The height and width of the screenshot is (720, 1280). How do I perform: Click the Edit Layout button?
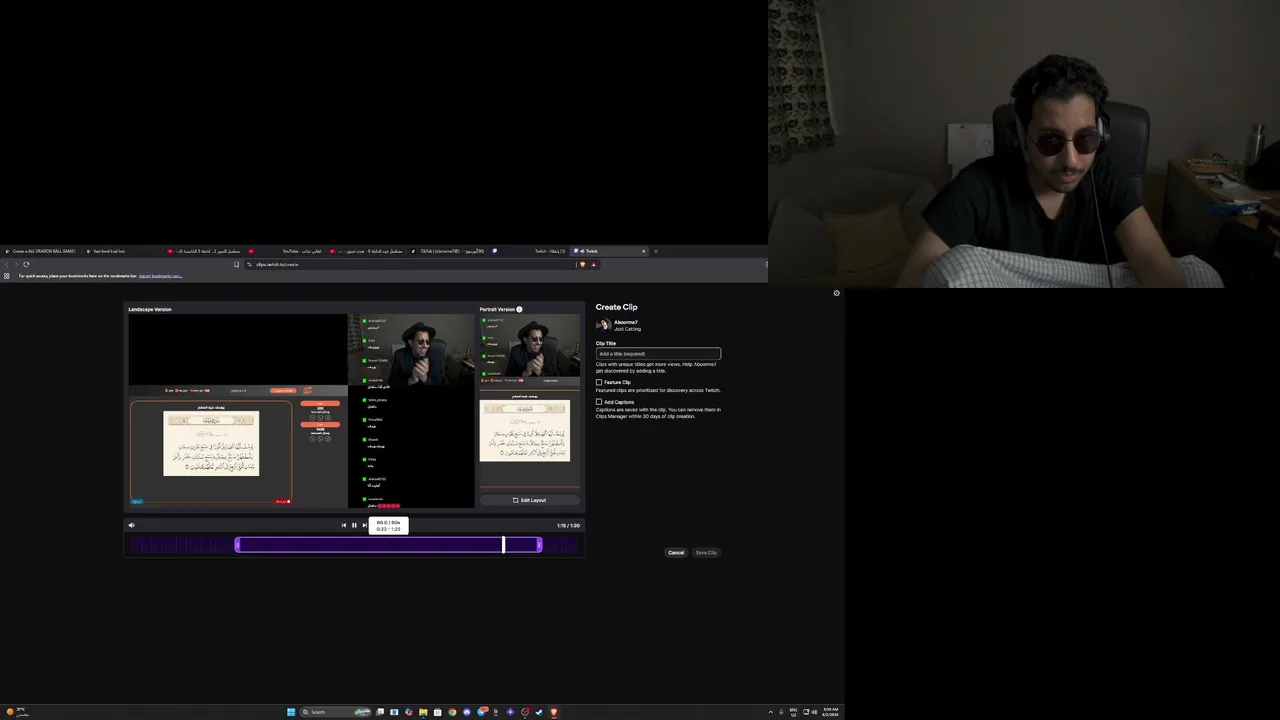(529, 500)
